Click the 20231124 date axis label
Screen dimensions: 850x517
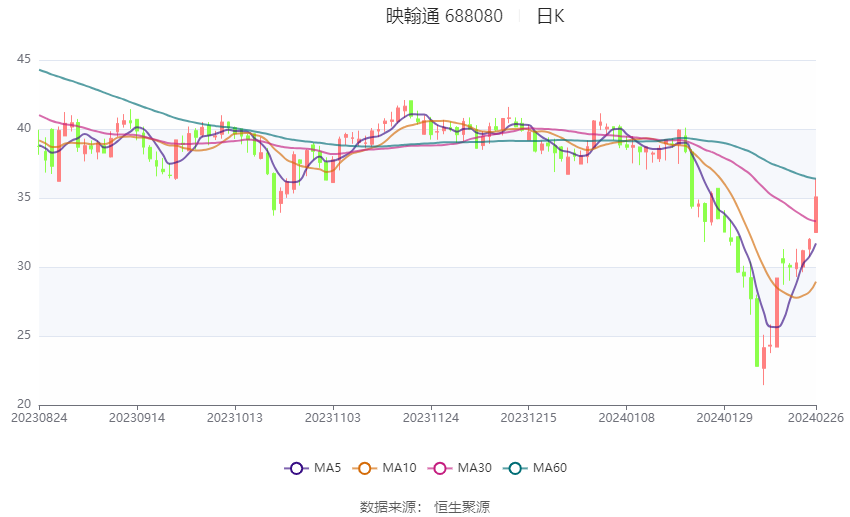431,418
